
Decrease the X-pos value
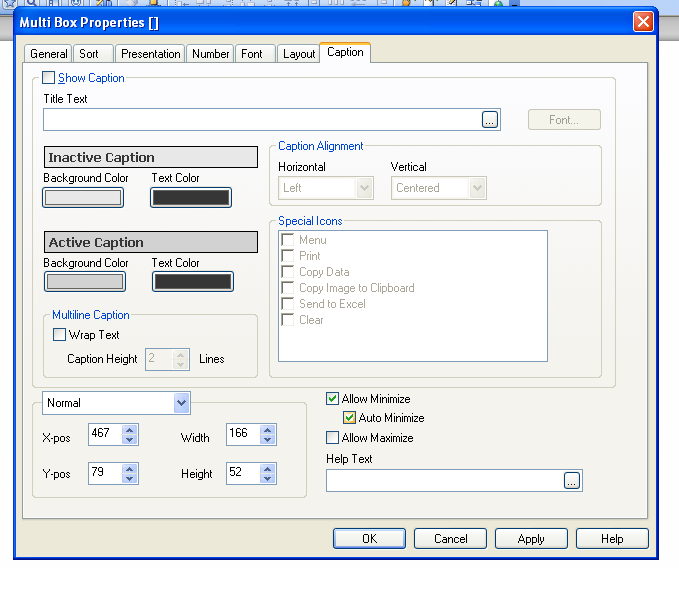click(x=129, y=439)
